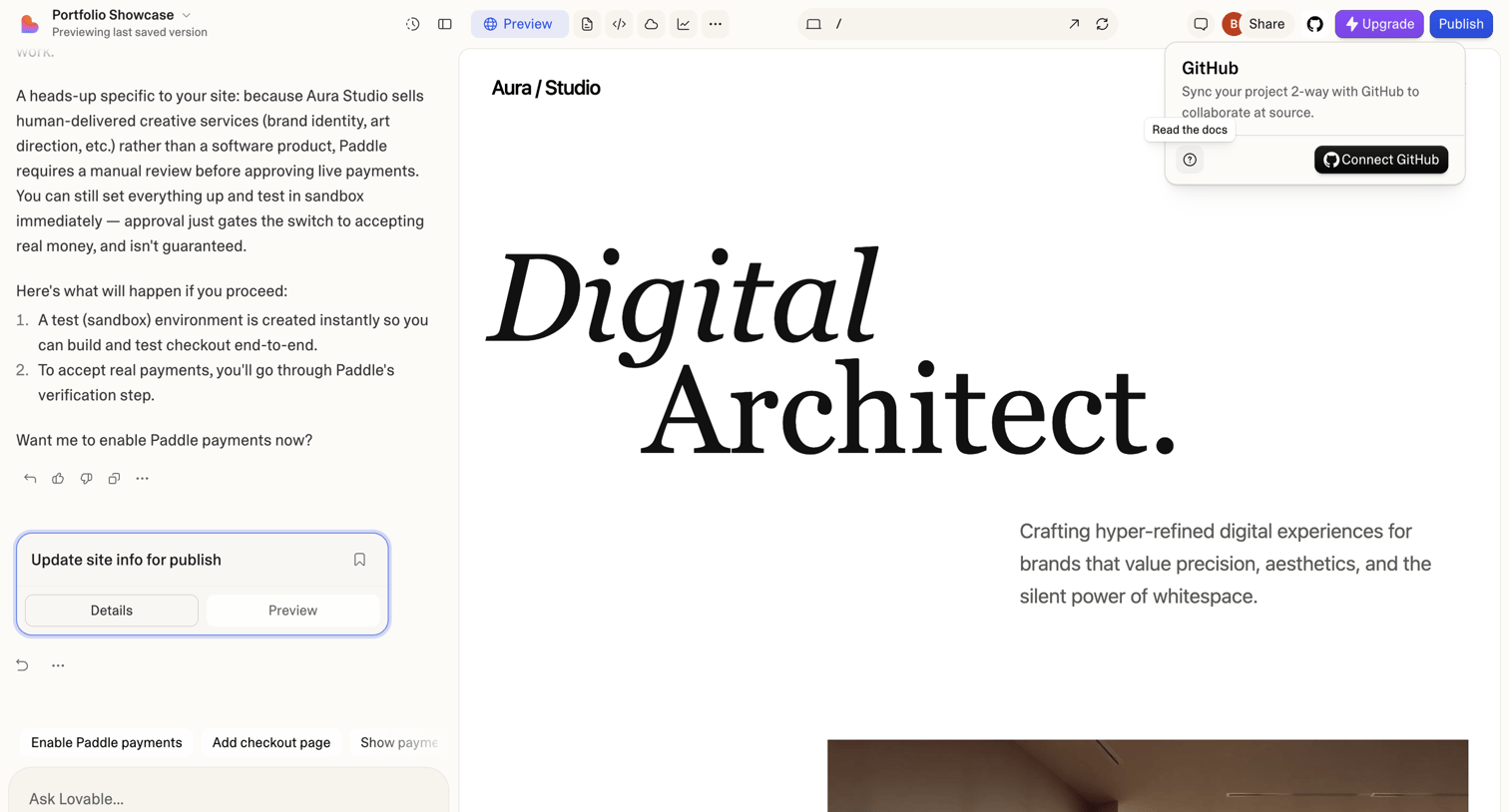
Task: Give the message a thumbs up
Action: [x=58, y=479]
